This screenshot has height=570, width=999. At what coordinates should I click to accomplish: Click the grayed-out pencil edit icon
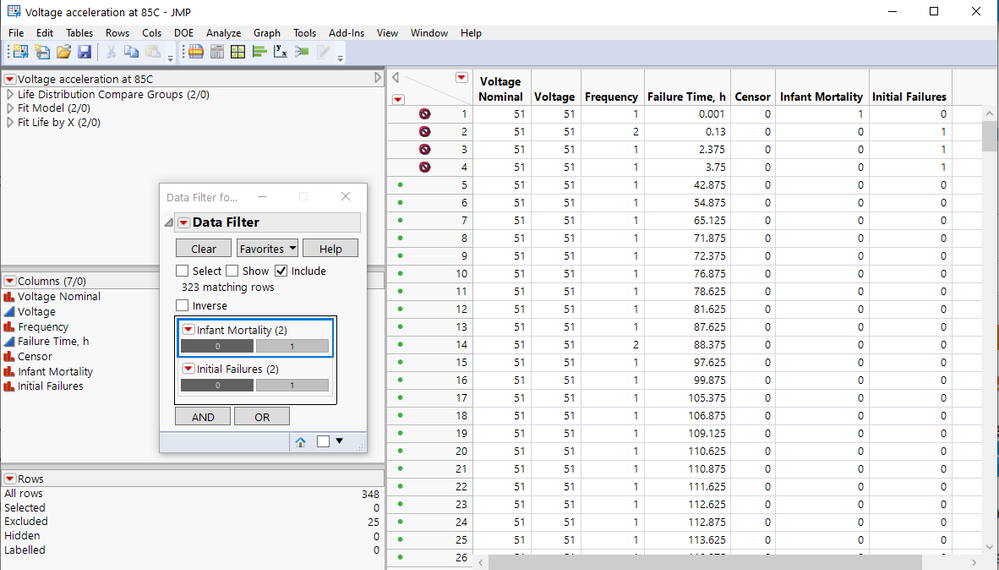[x=323, y=52]
